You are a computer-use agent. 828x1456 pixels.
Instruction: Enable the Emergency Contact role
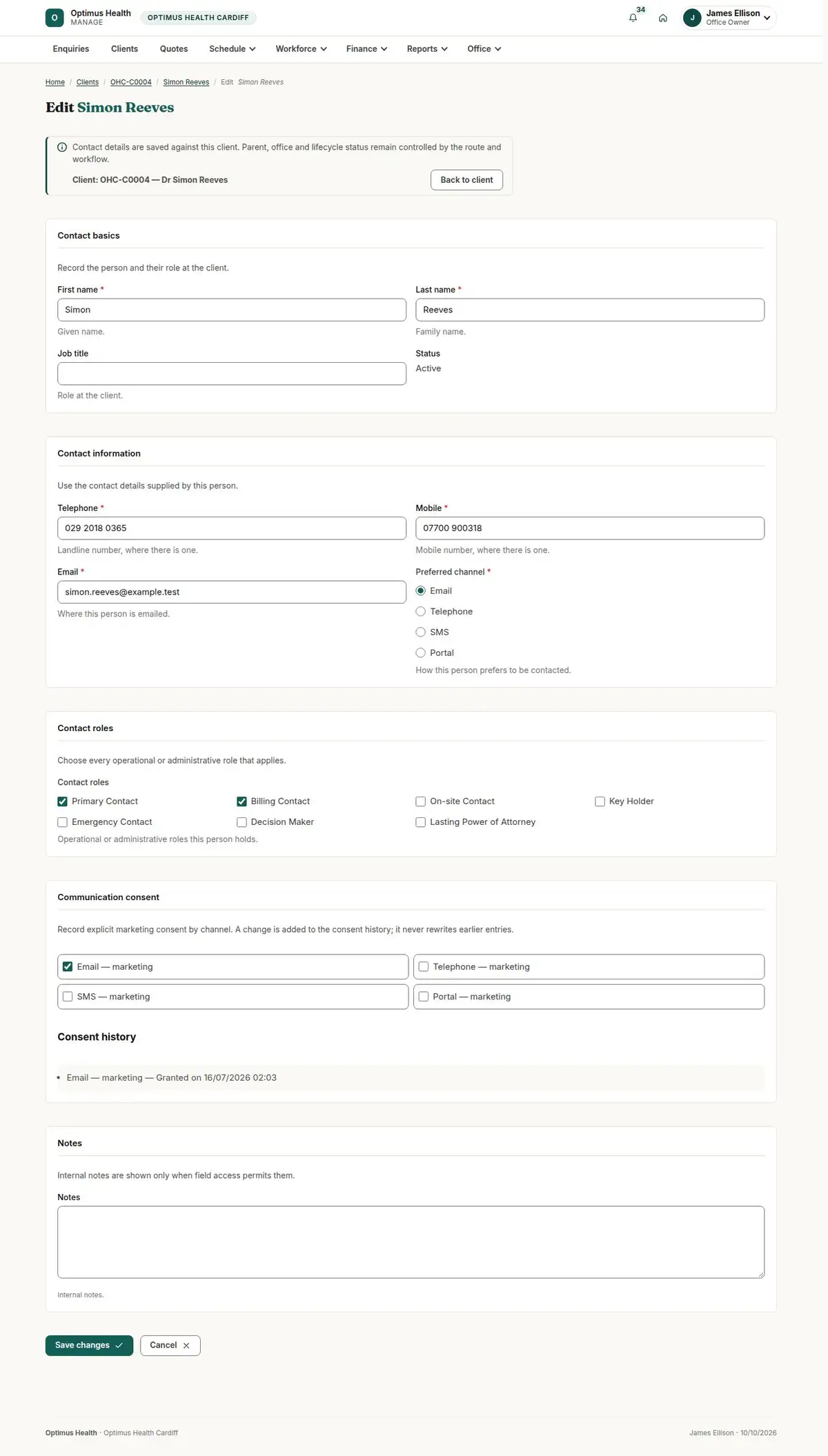click(x=63, y=822)
